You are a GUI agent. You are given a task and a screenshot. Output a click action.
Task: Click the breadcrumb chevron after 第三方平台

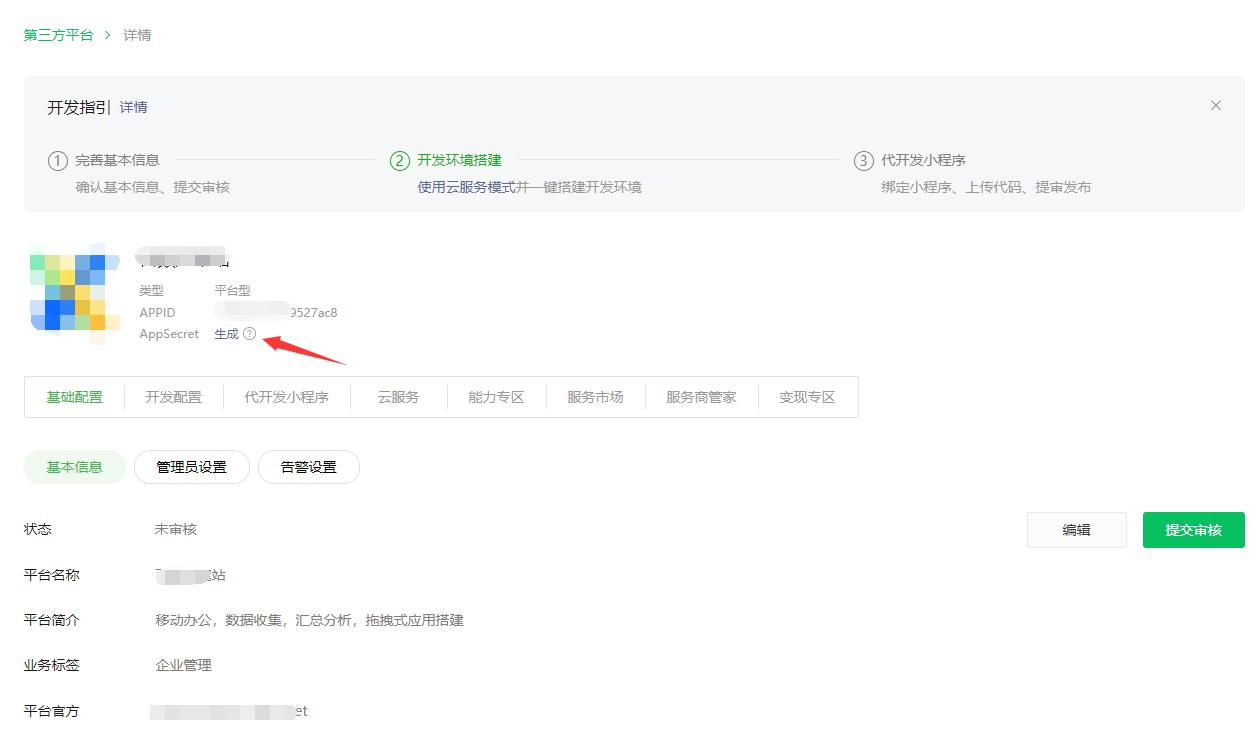[x=107, y=35]
